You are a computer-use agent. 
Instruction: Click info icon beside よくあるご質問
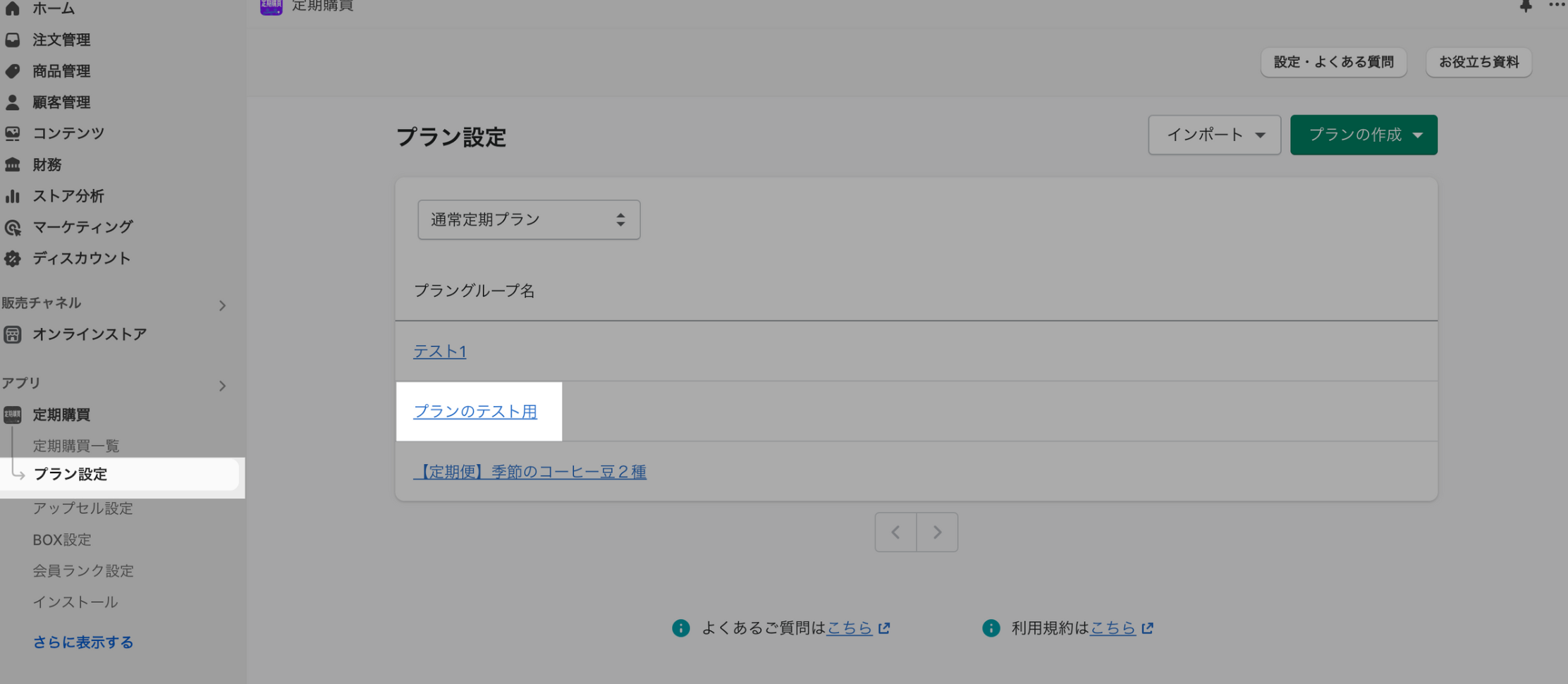(681, 628)
